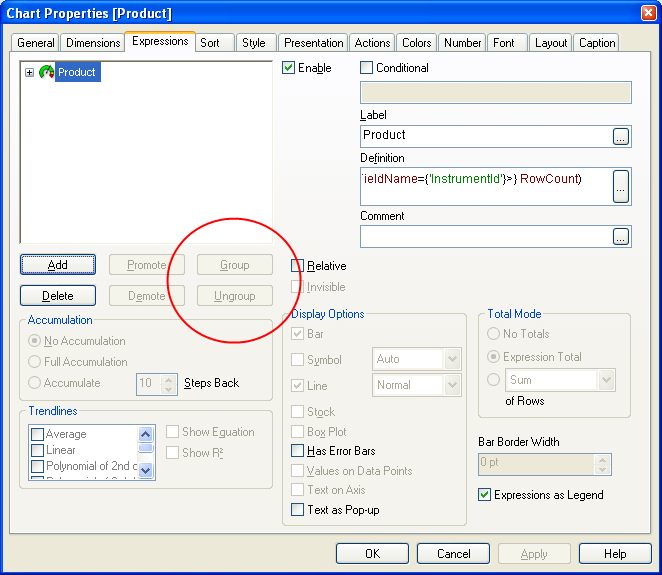
Task: Check Polynomial of 2nd degree trendline
Action: click(x=38, y=466)
